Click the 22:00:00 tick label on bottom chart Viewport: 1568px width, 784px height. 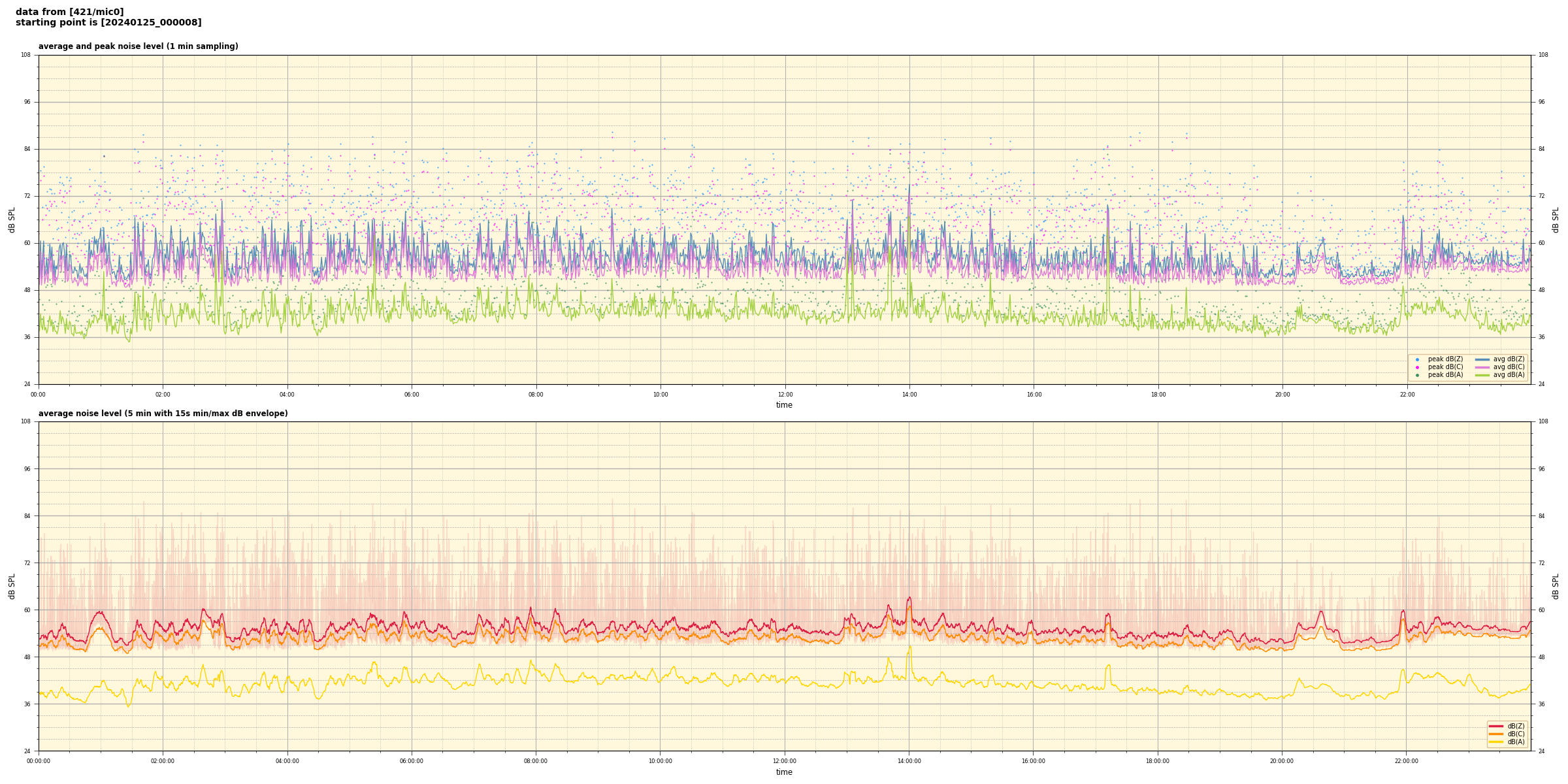[x=1407, y=761]
